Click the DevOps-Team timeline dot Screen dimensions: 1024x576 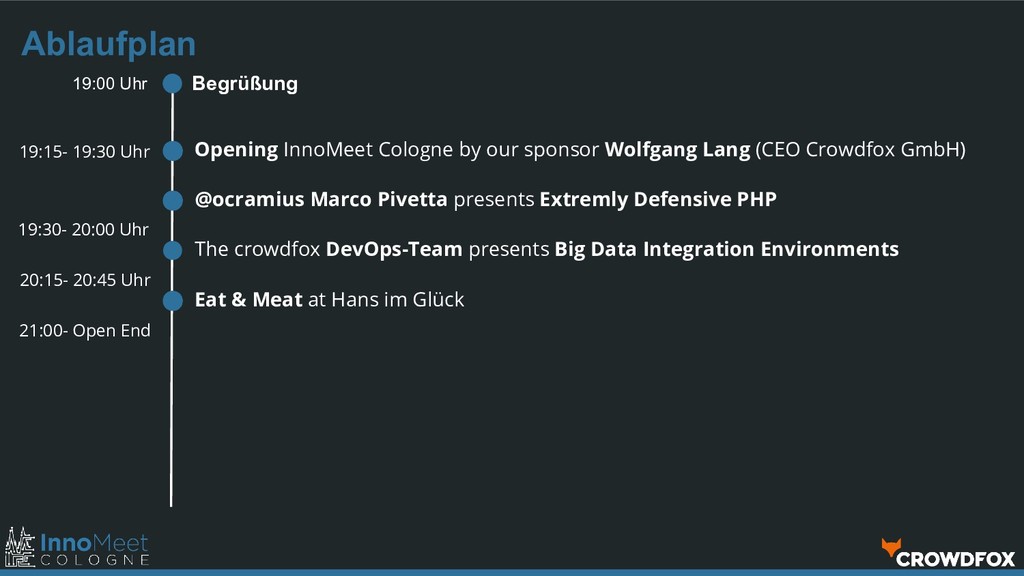[173, 249]
